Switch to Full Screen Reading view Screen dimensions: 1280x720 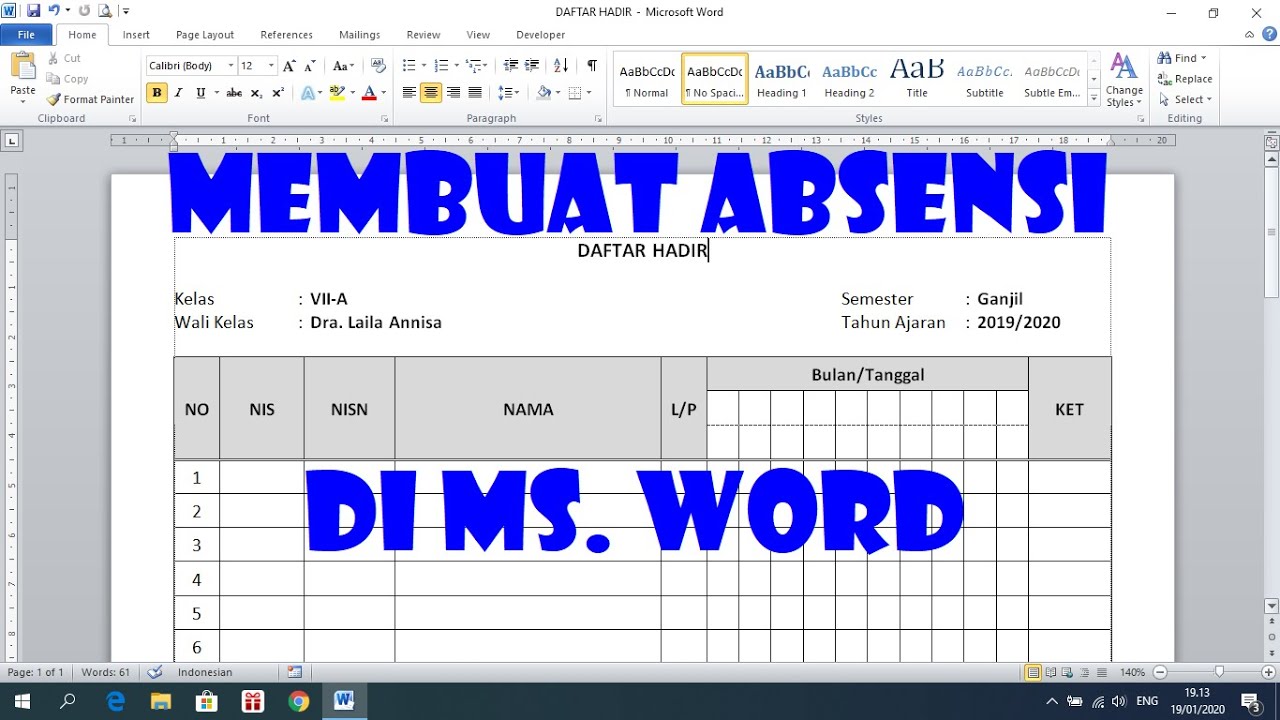coord(1051,672)
